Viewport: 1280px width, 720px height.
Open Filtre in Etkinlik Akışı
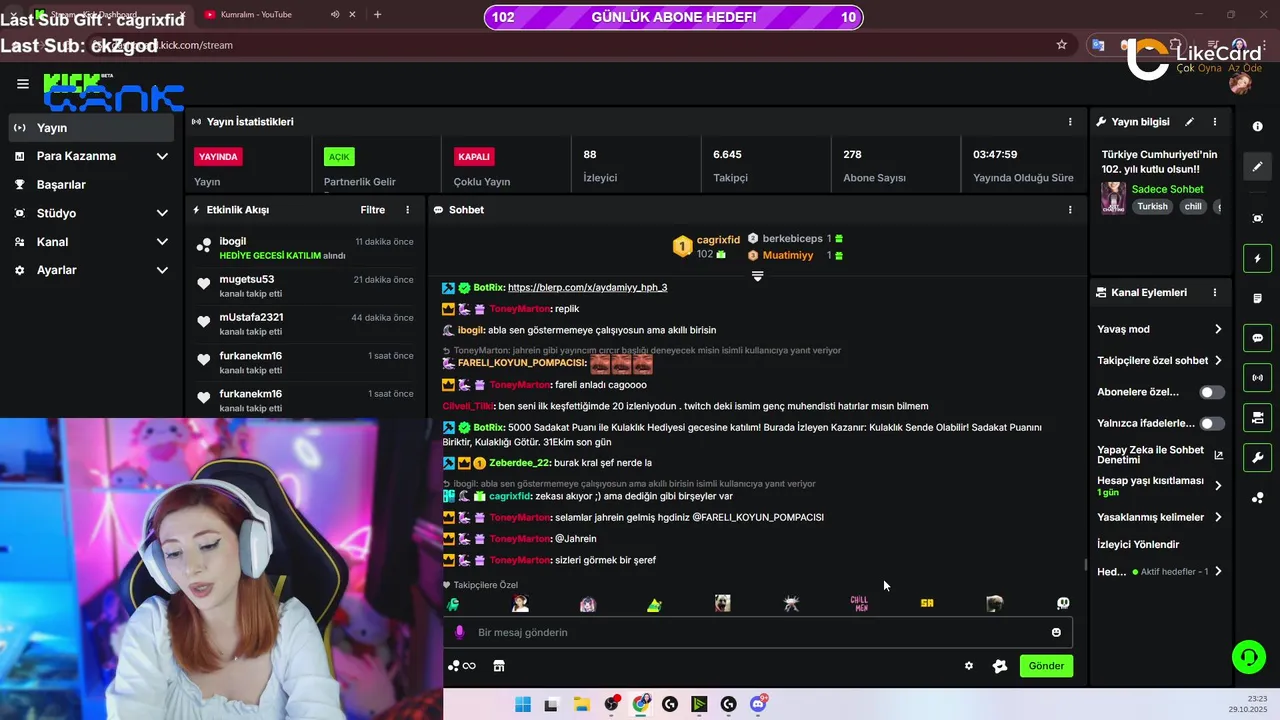pyautogui.click(x=372, y=210)
